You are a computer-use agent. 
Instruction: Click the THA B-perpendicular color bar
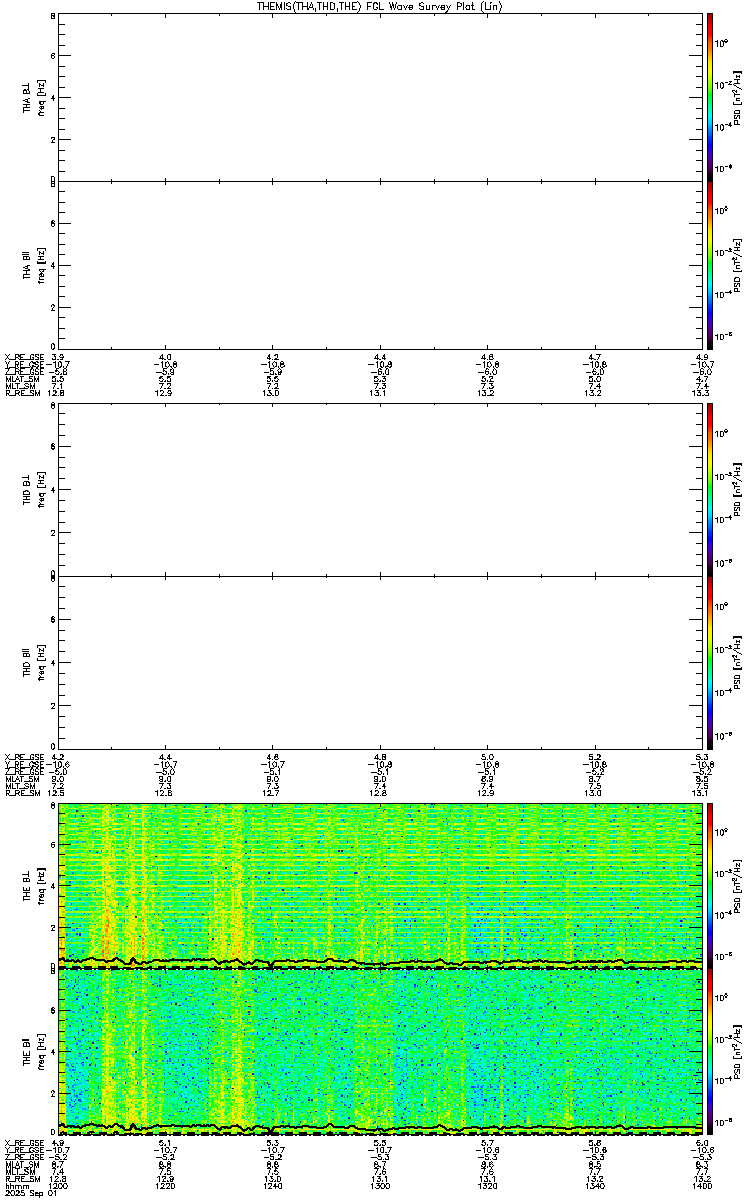[710, 96]
